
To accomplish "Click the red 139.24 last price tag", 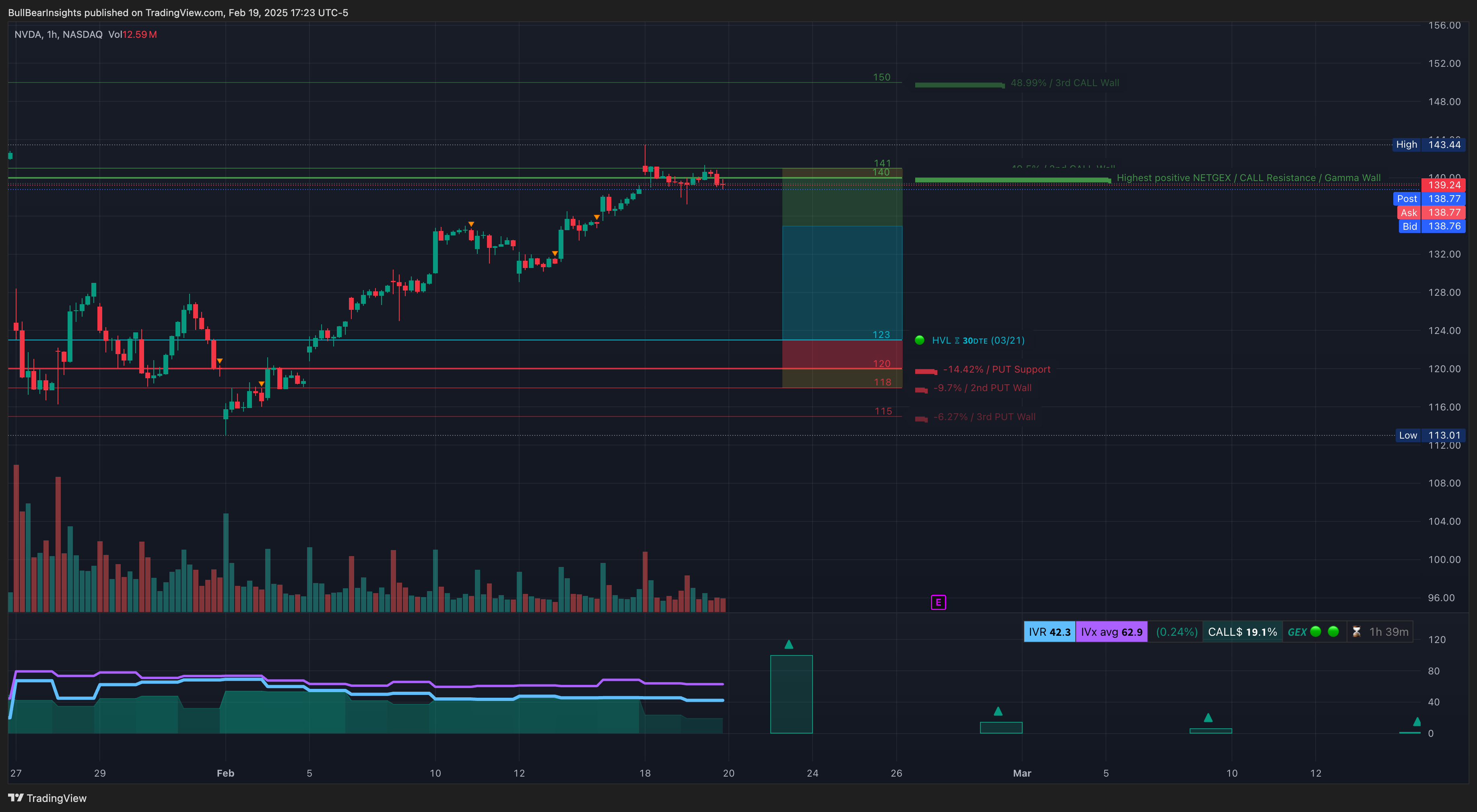I will click(1444, 185).
